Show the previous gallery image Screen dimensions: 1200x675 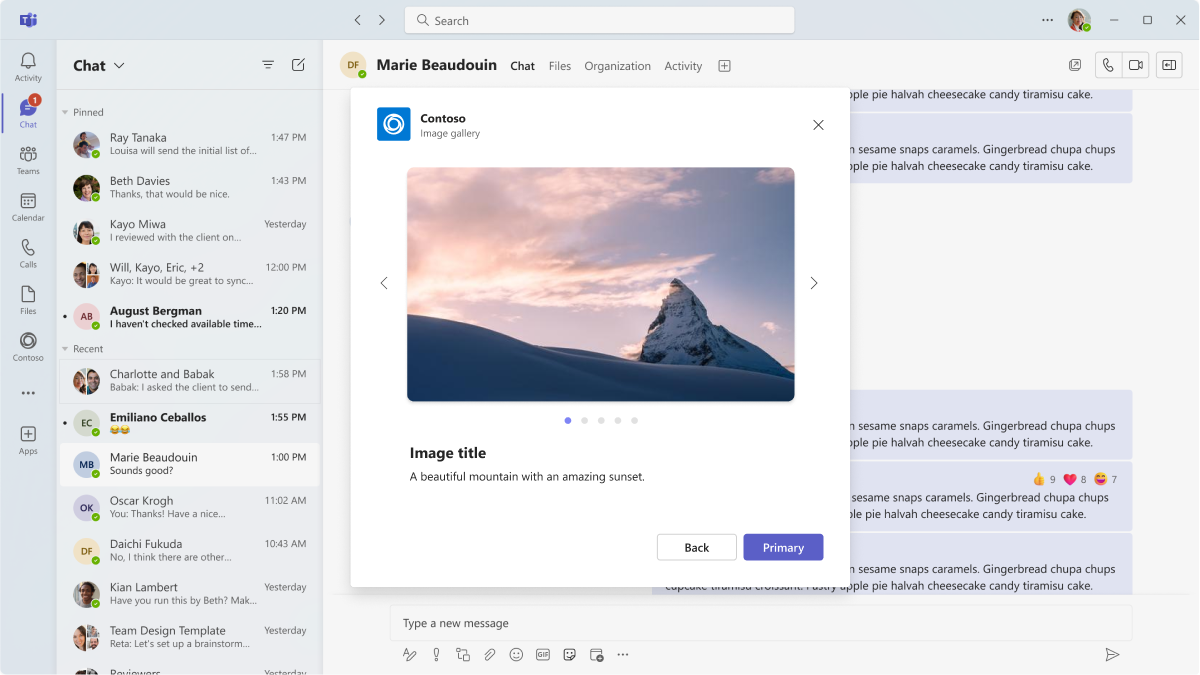(384, 284)
